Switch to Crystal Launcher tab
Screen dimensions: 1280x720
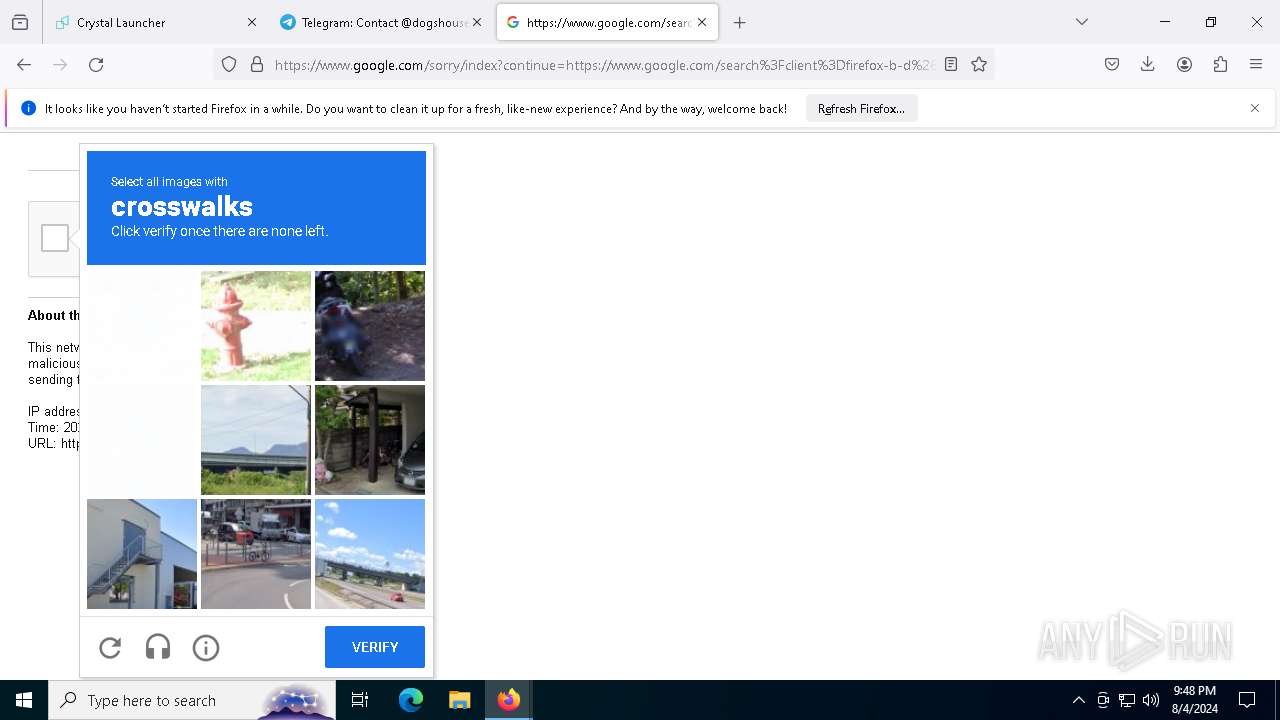click(157, 22)
